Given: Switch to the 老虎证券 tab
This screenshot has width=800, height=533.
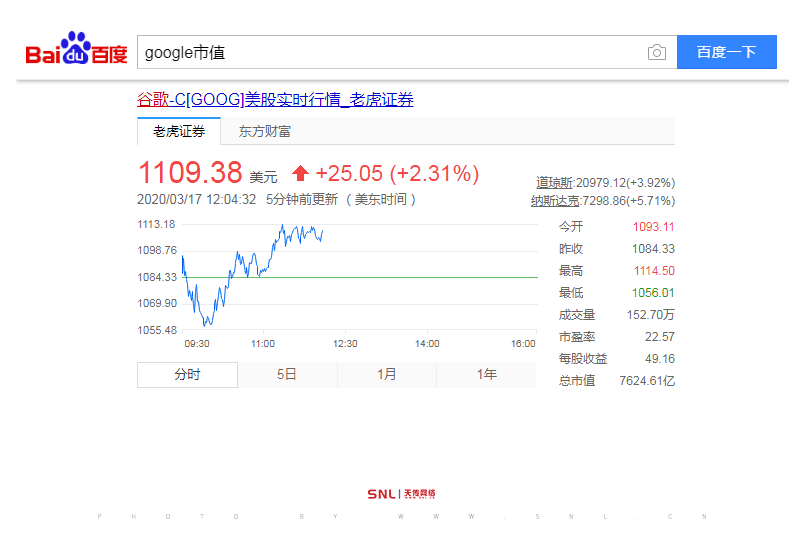Looking at the screenshot, I should 178,131.
